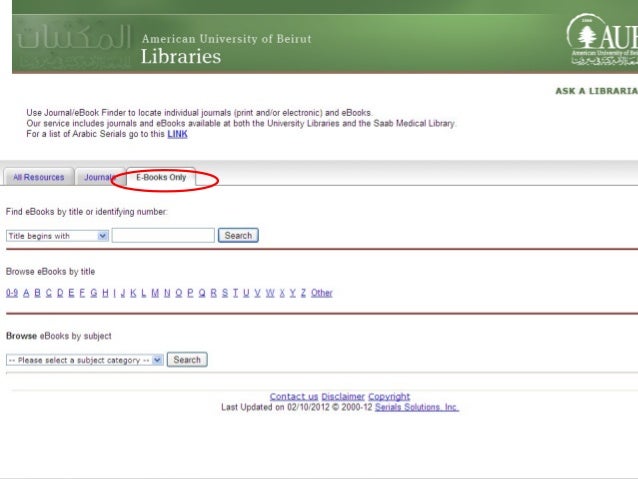This screenshot has width=638, height=479.
Task: Click the Libraries header title
Action: [181, 57]
